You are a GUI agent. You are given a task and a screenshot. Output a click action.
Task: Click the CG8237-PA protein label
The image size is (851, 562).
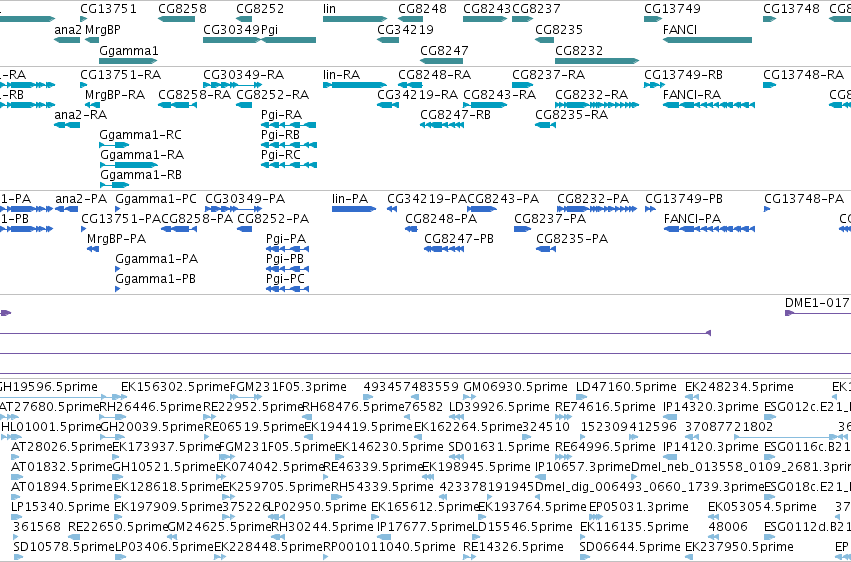click(550, 219)
